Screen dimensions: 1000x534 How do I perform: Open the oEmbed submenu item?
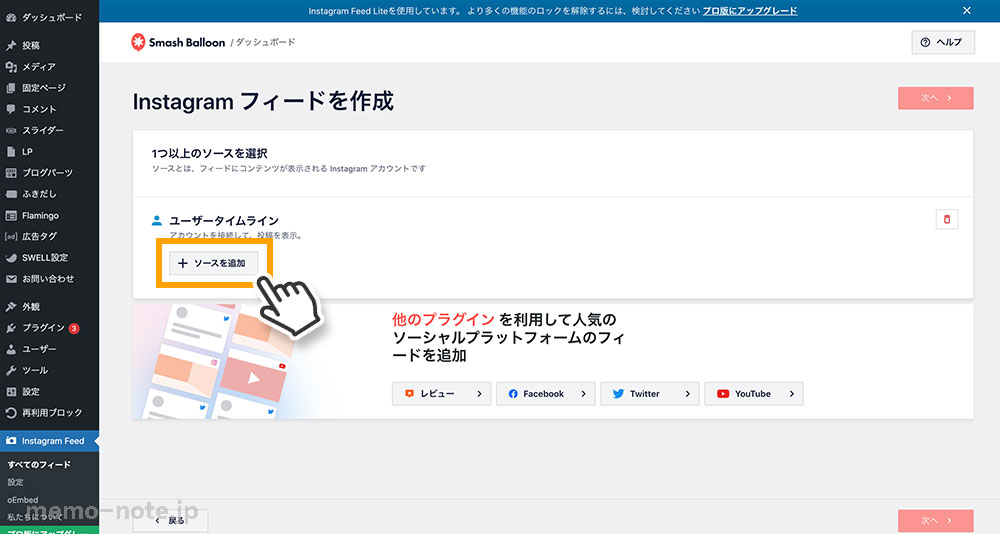23,500
